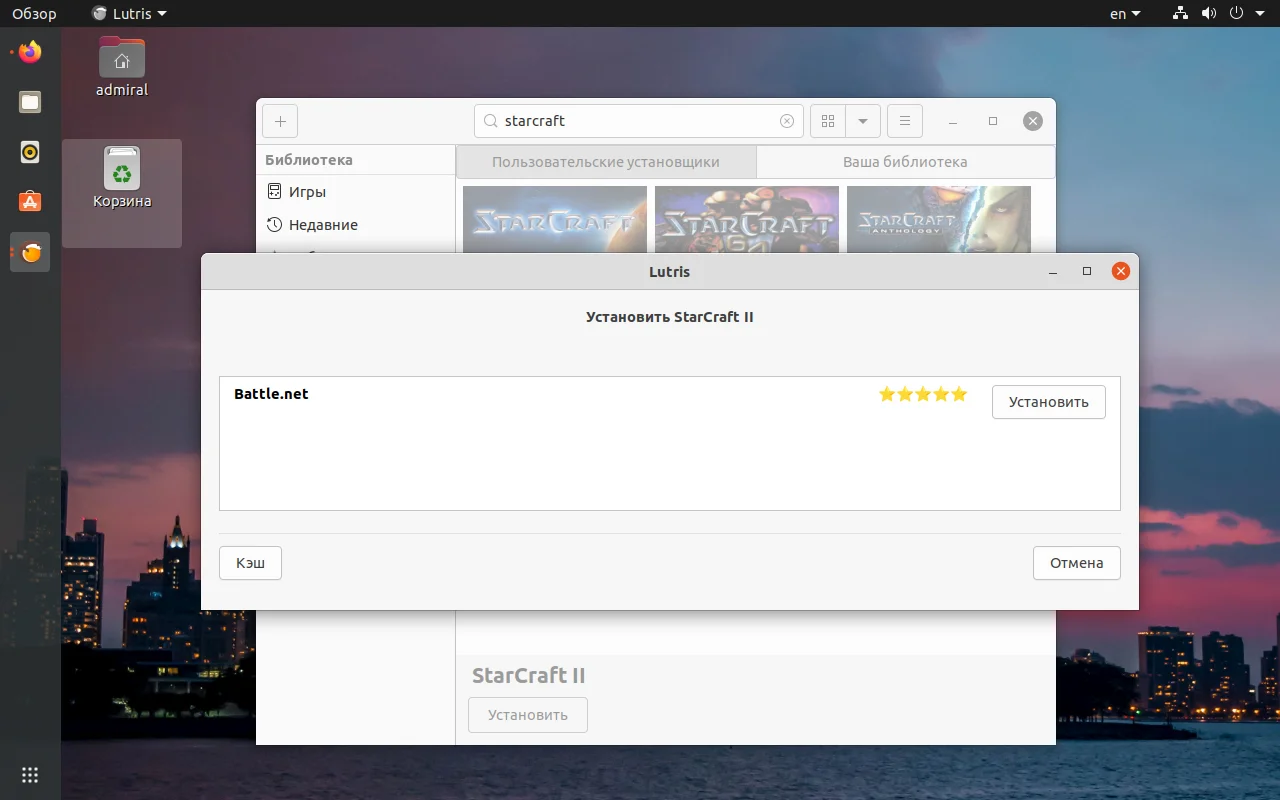The width and height of the screenshot is (1280, 800).
Task: Minimize the Lutris install dialog
Action: click(1053, 272)
